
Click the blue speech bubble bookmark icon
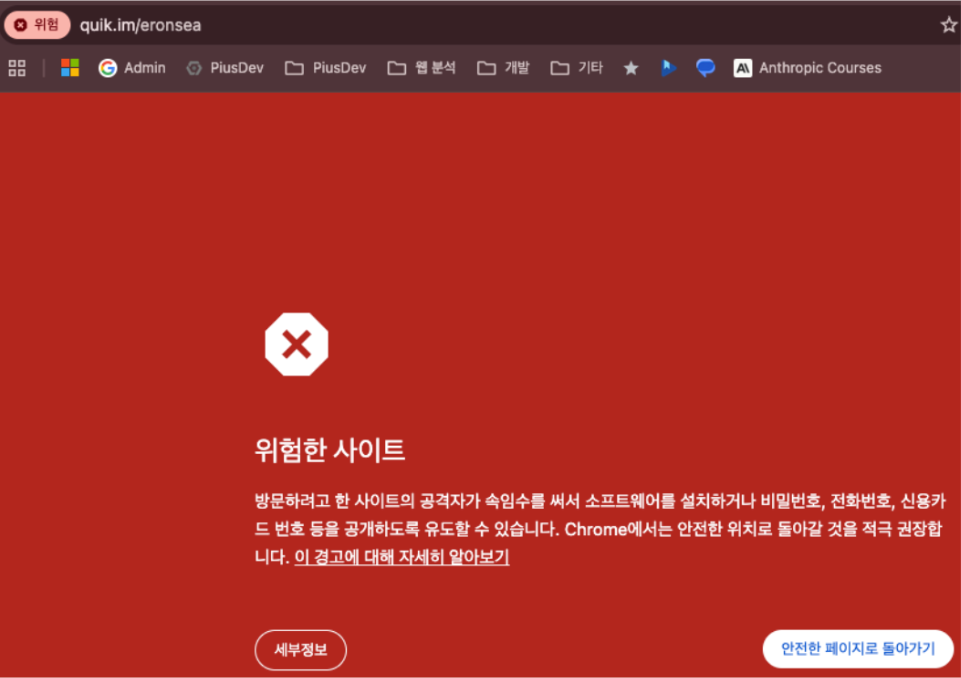705,67
